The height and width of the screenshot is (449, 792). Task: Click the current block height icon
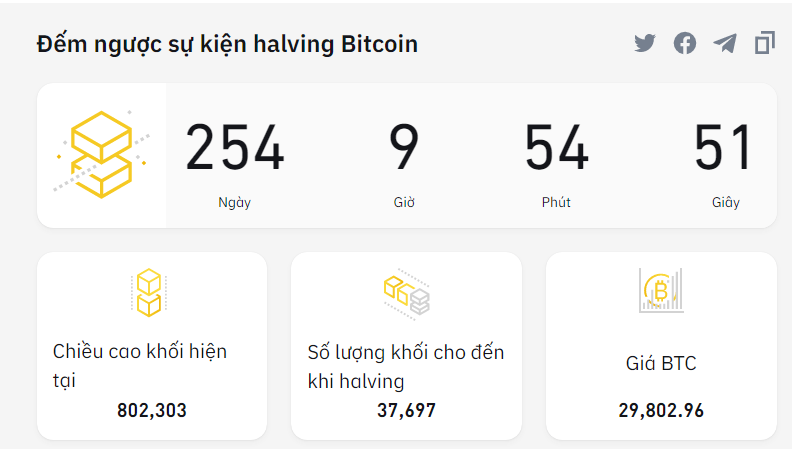(149, 292)
